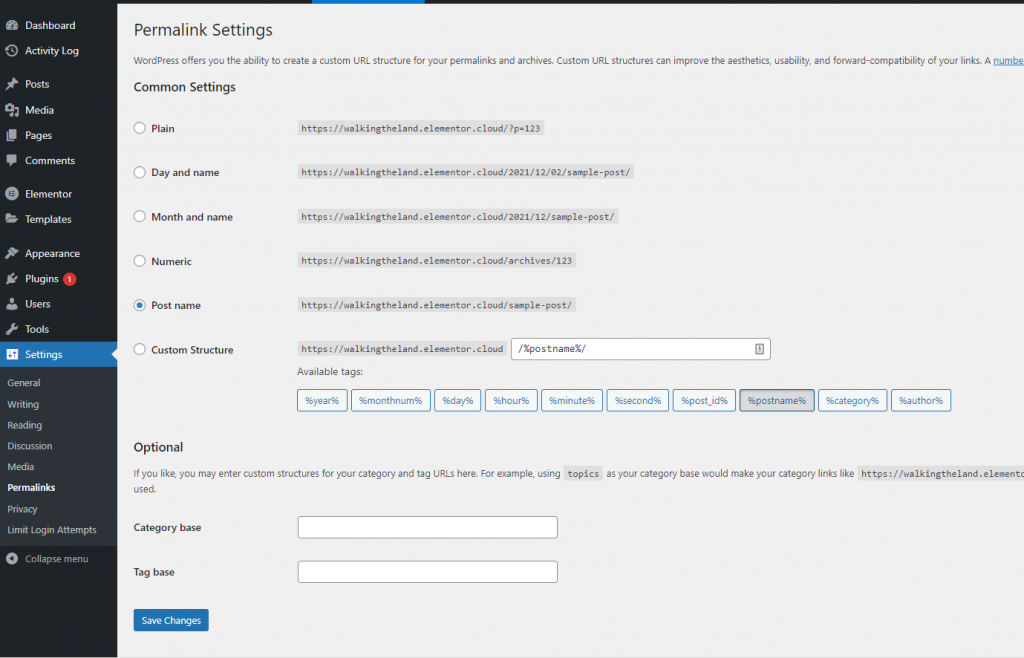Open the General settings submenu item
Screen dimensions: 1024x658
[24, 383]
